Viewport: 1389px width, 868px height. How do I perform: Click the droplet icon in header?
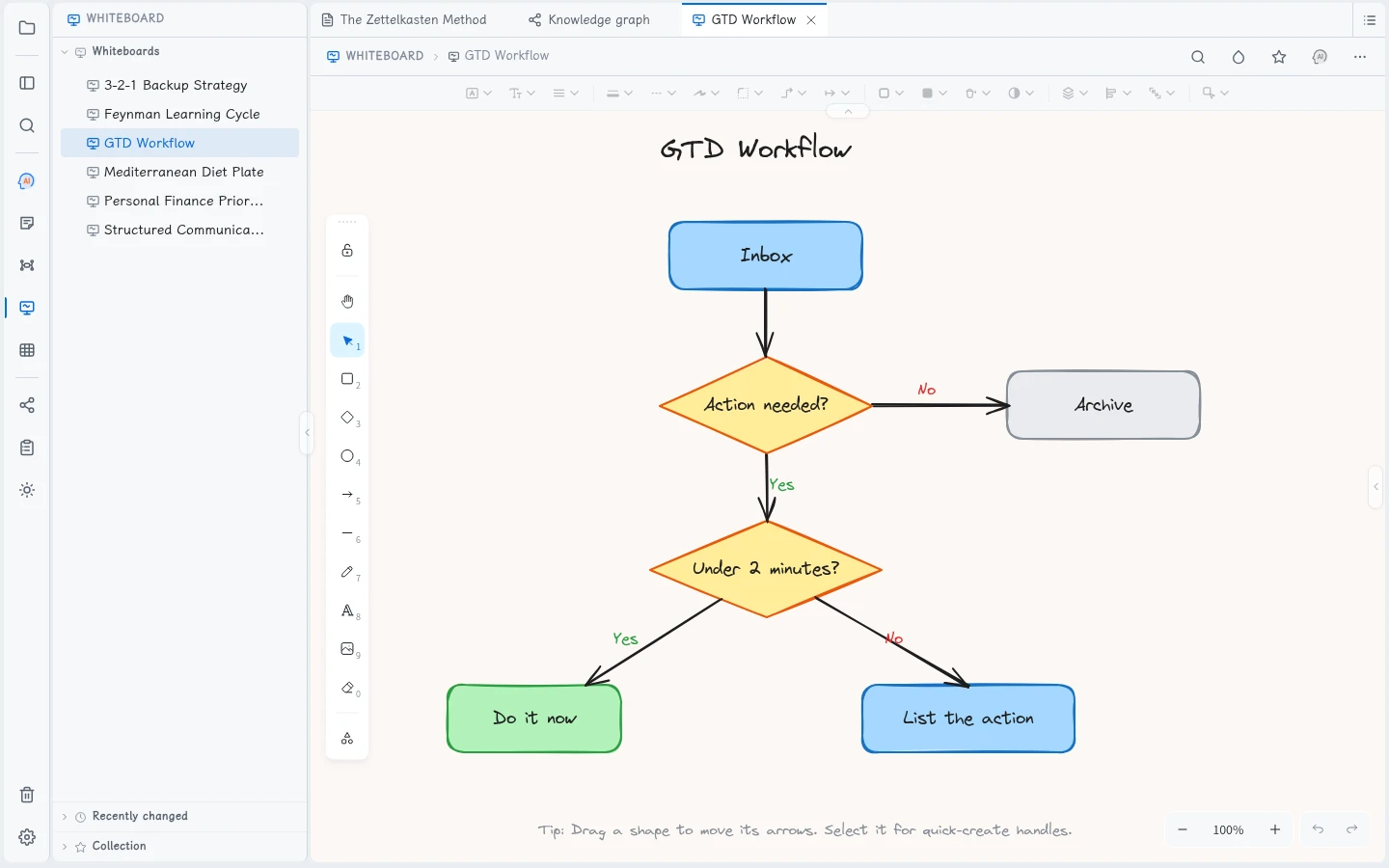(1239, 57)
